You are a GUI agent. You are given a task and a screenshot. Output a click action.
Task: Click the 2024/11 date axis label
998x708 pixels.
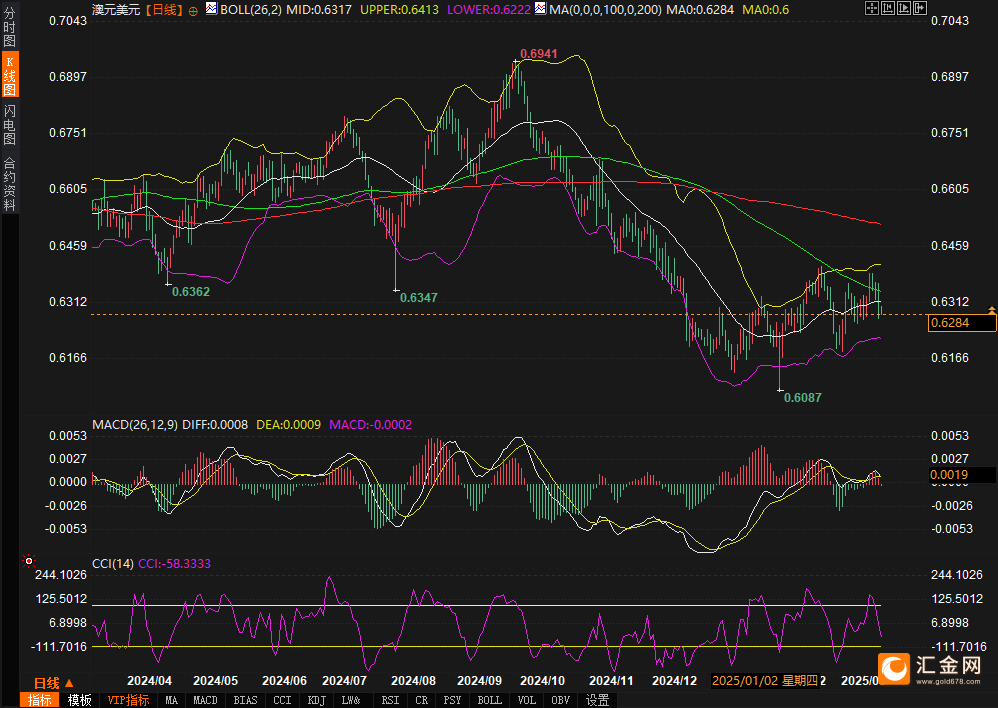point(611,681)
